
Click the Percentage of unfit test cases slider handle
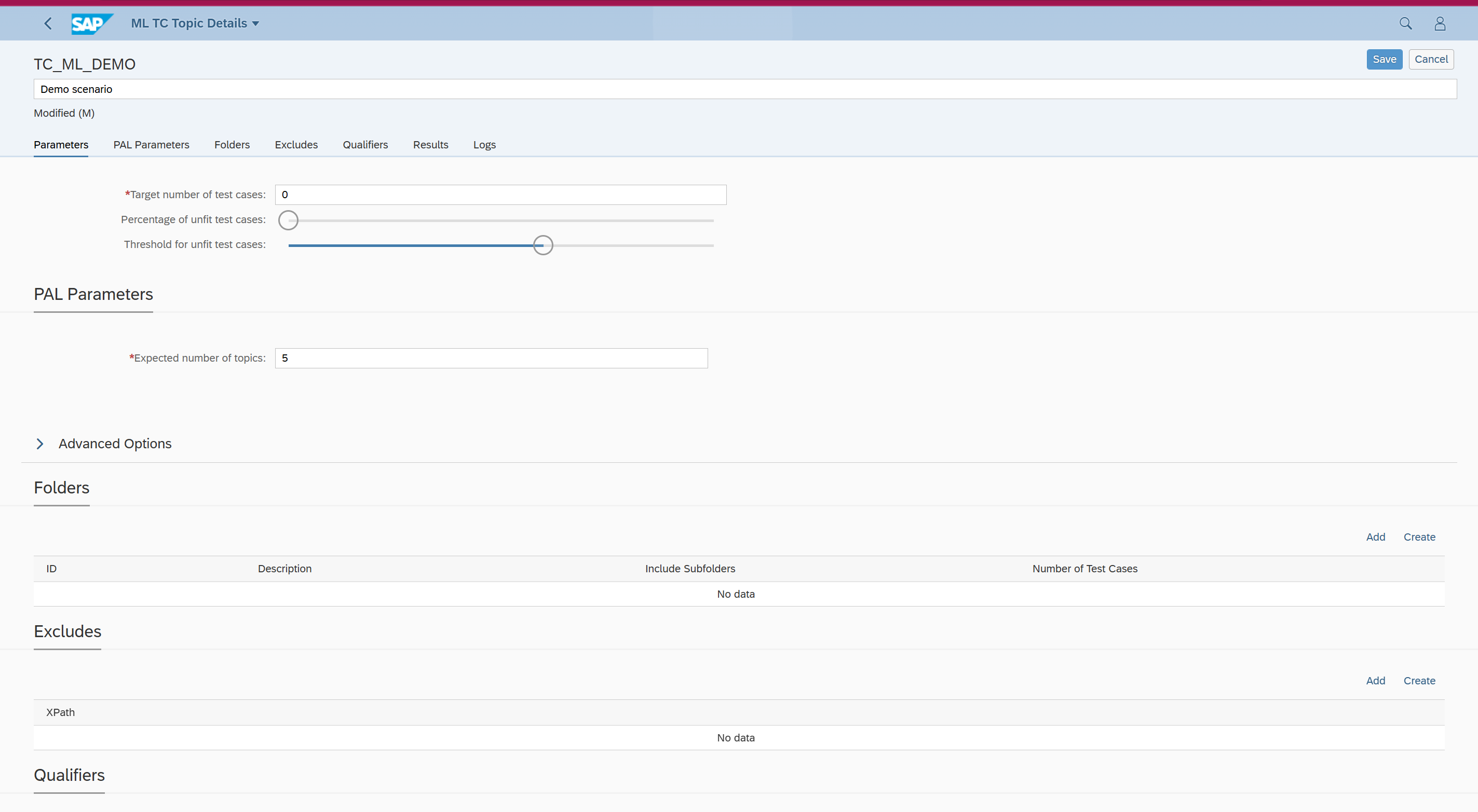288,220
